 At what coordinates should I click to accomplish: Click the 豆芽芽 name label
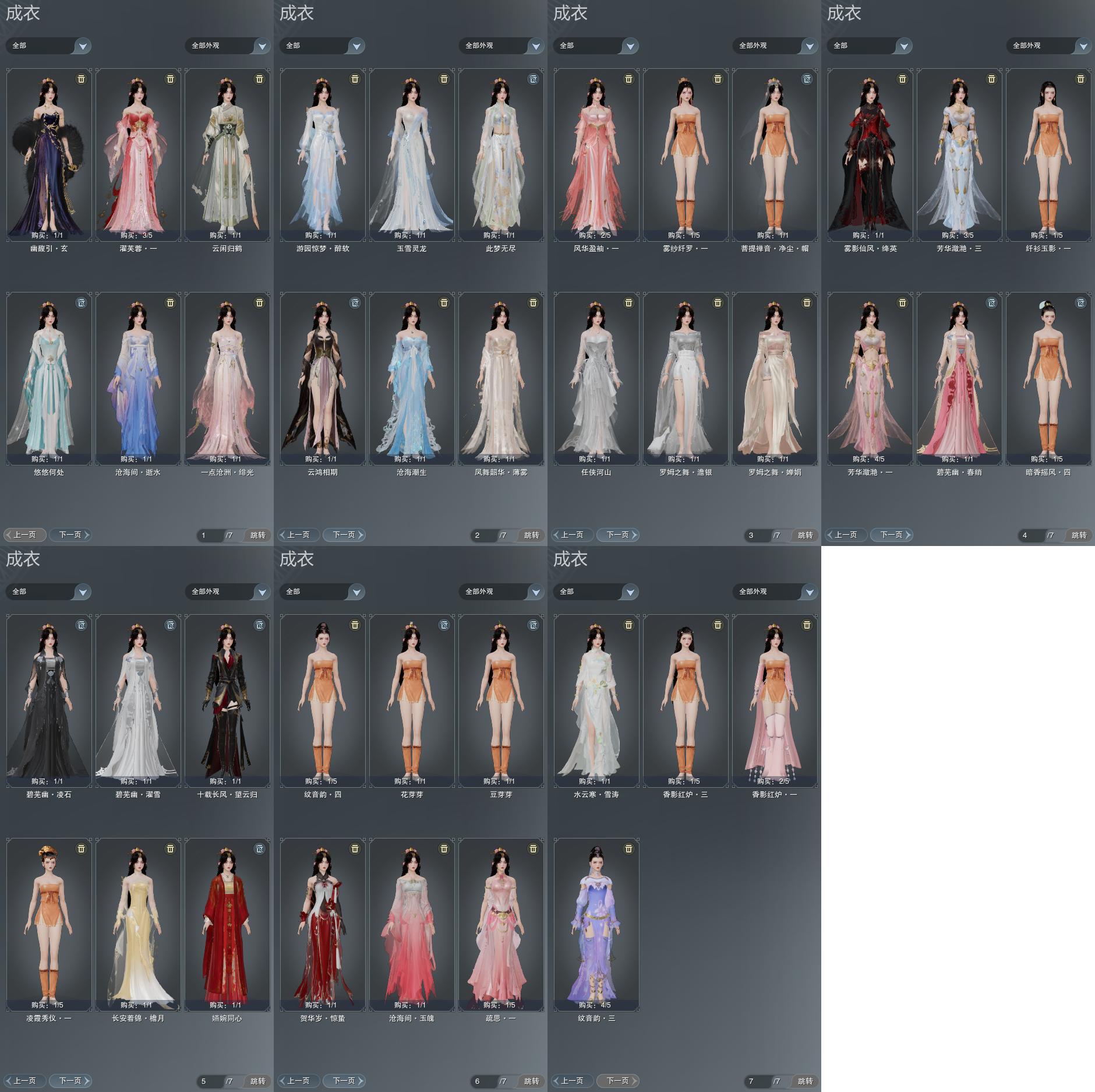point(501,794)
